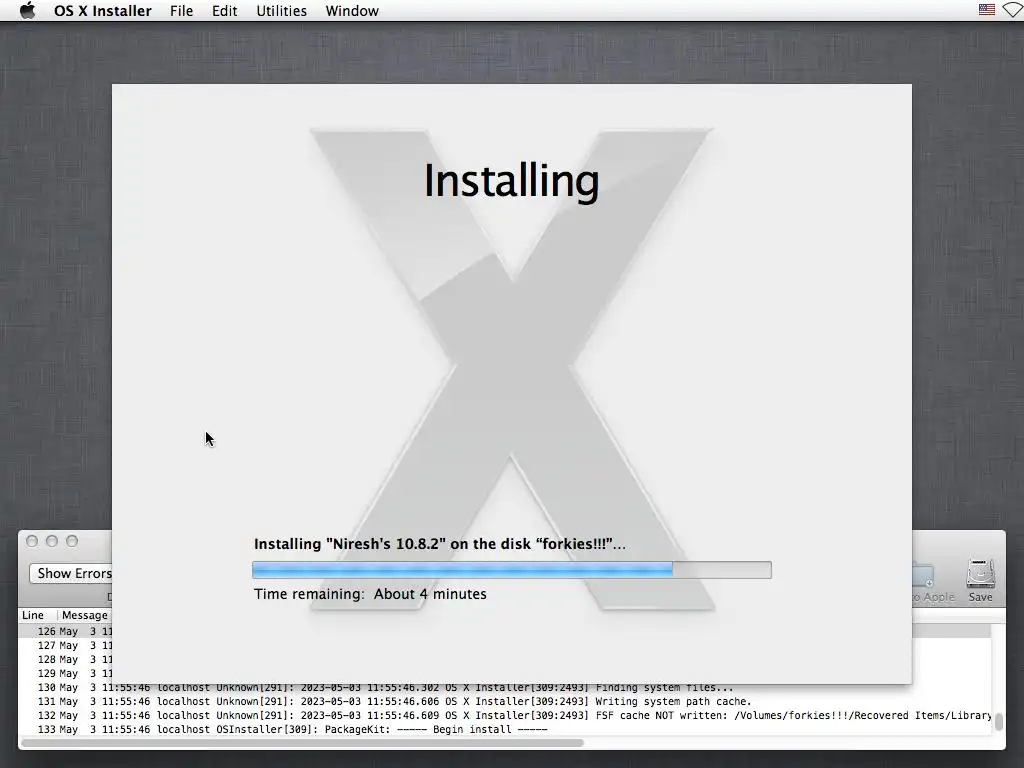
Task: Click the horizontal scrollbar of log window
Action: pyautogui.click(x=302, y=743)
